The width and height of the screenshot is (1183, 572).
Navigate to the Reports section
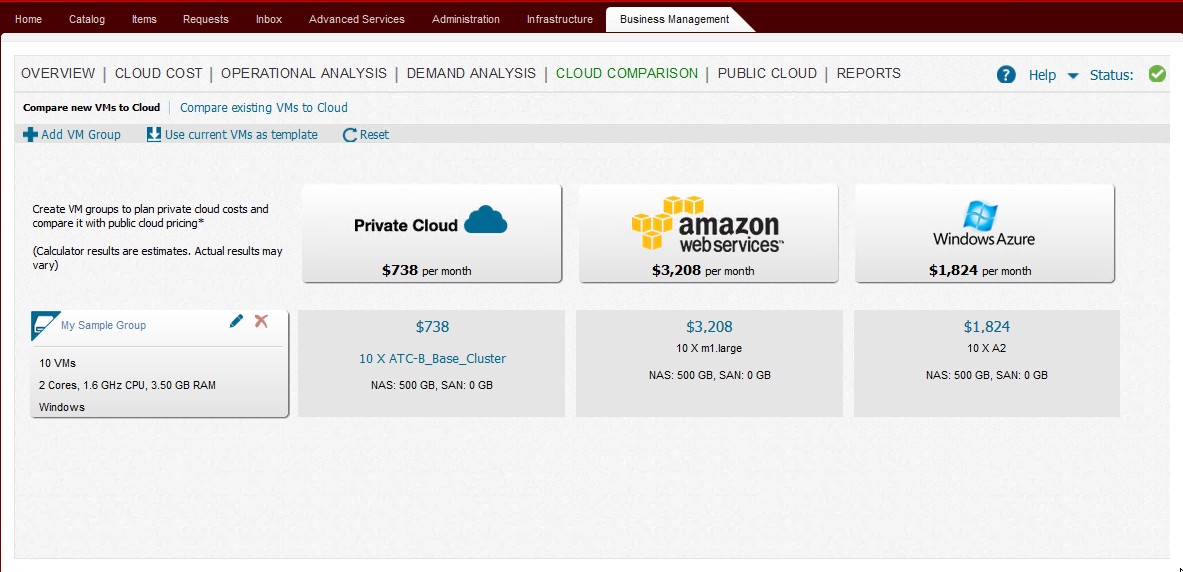(x=868, y=73)
